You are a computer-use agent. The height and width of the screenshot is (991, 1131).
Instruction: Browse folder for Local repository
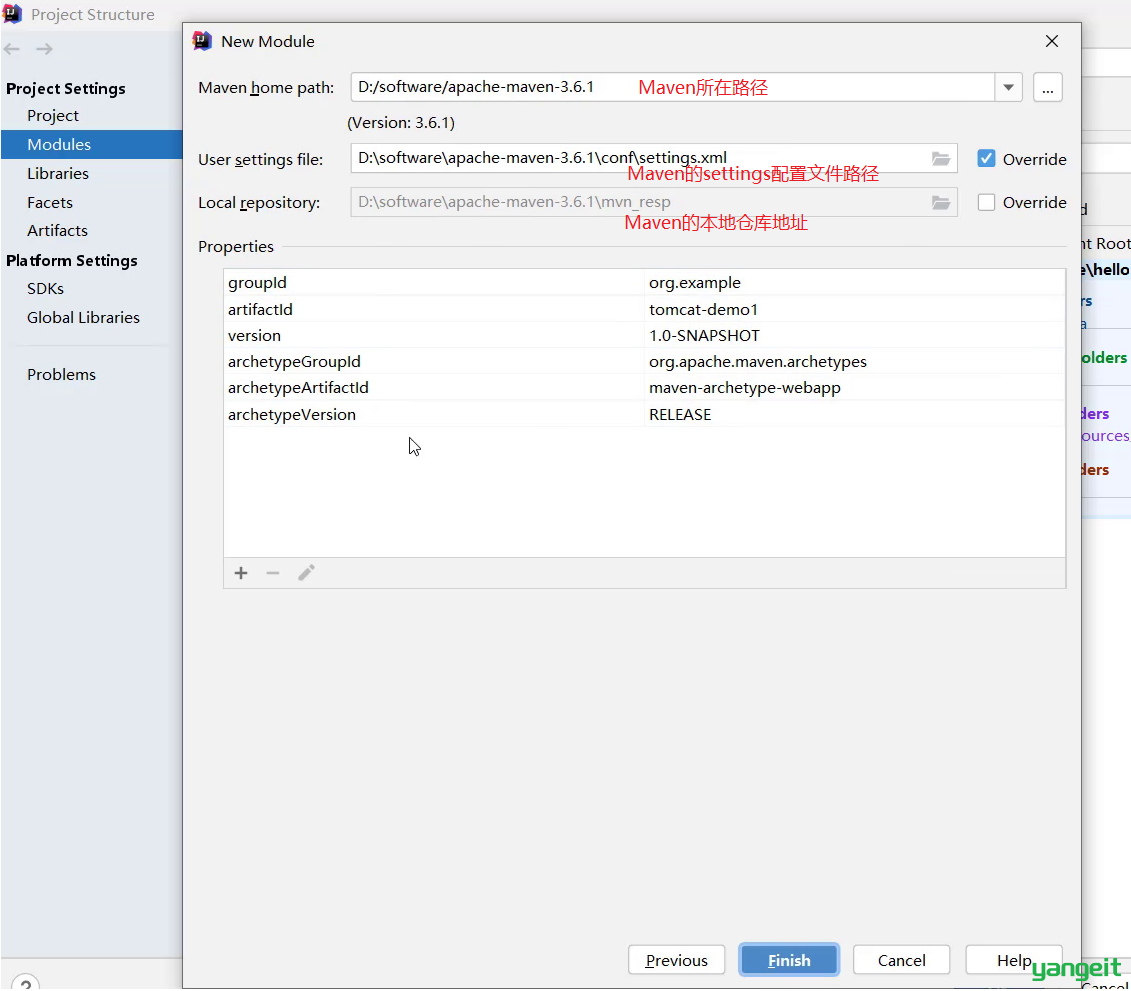(x=941, y=203)
